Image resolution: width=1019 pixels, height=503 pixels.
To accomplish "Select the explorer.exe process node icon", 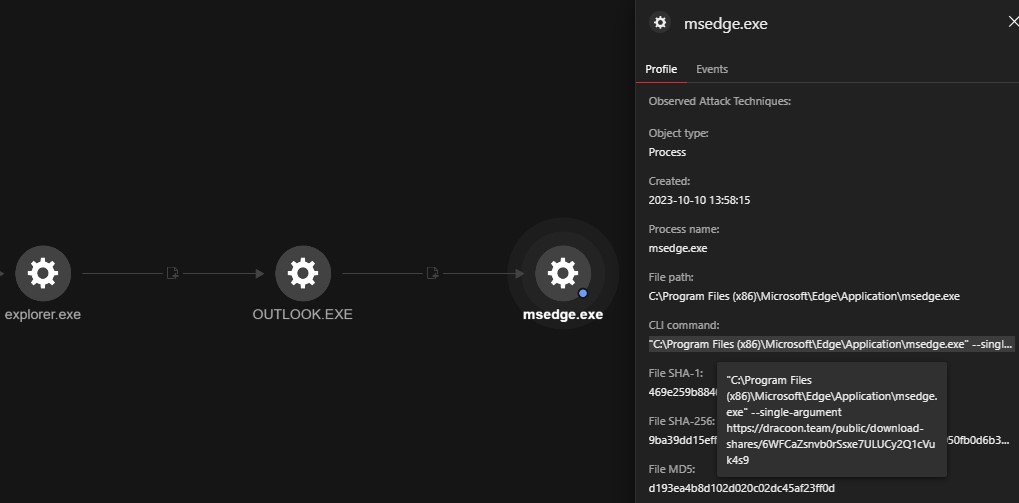I will tap(42, 273).
